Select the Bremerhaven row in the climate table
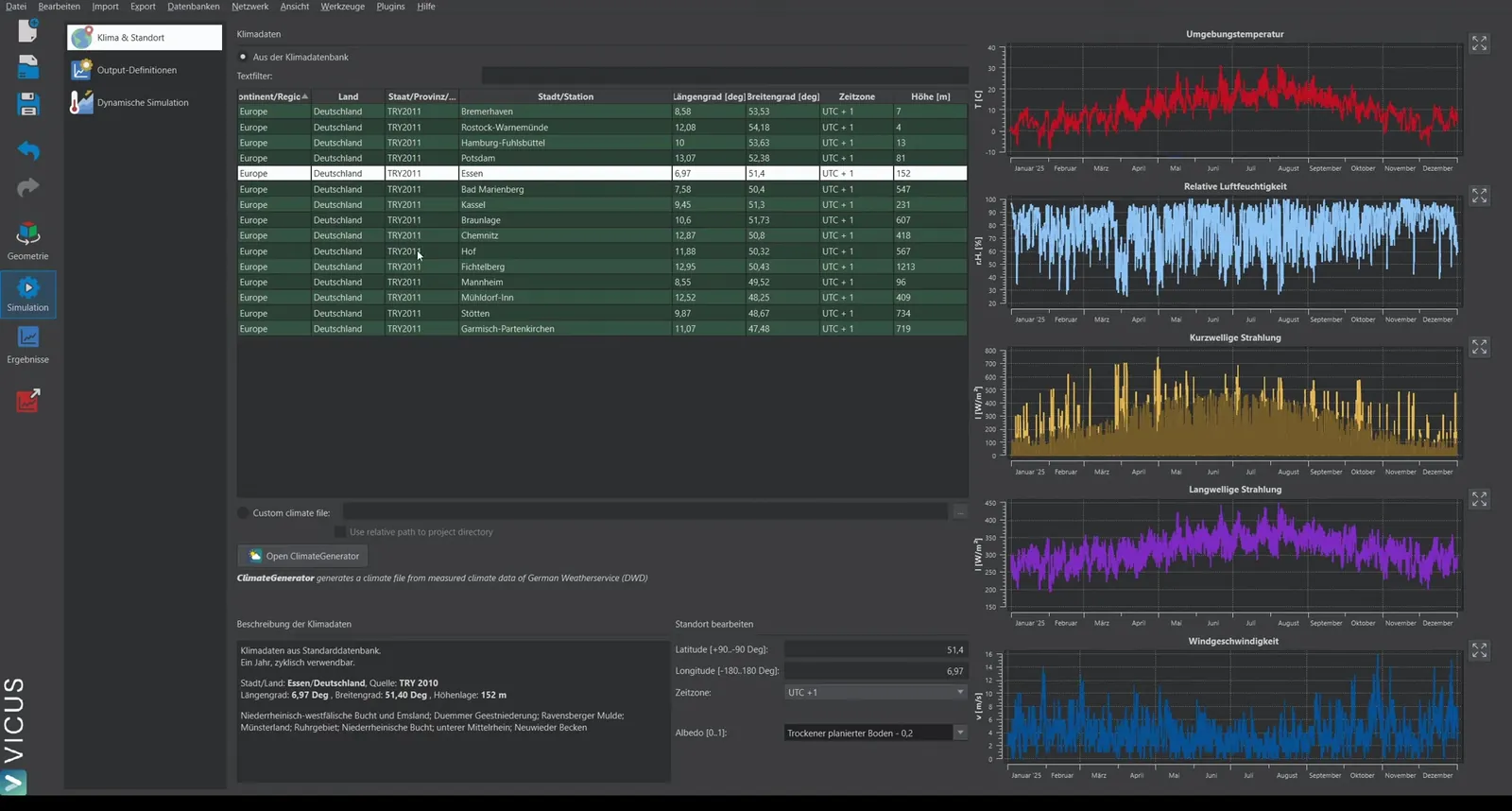 (x=602, y=112)
